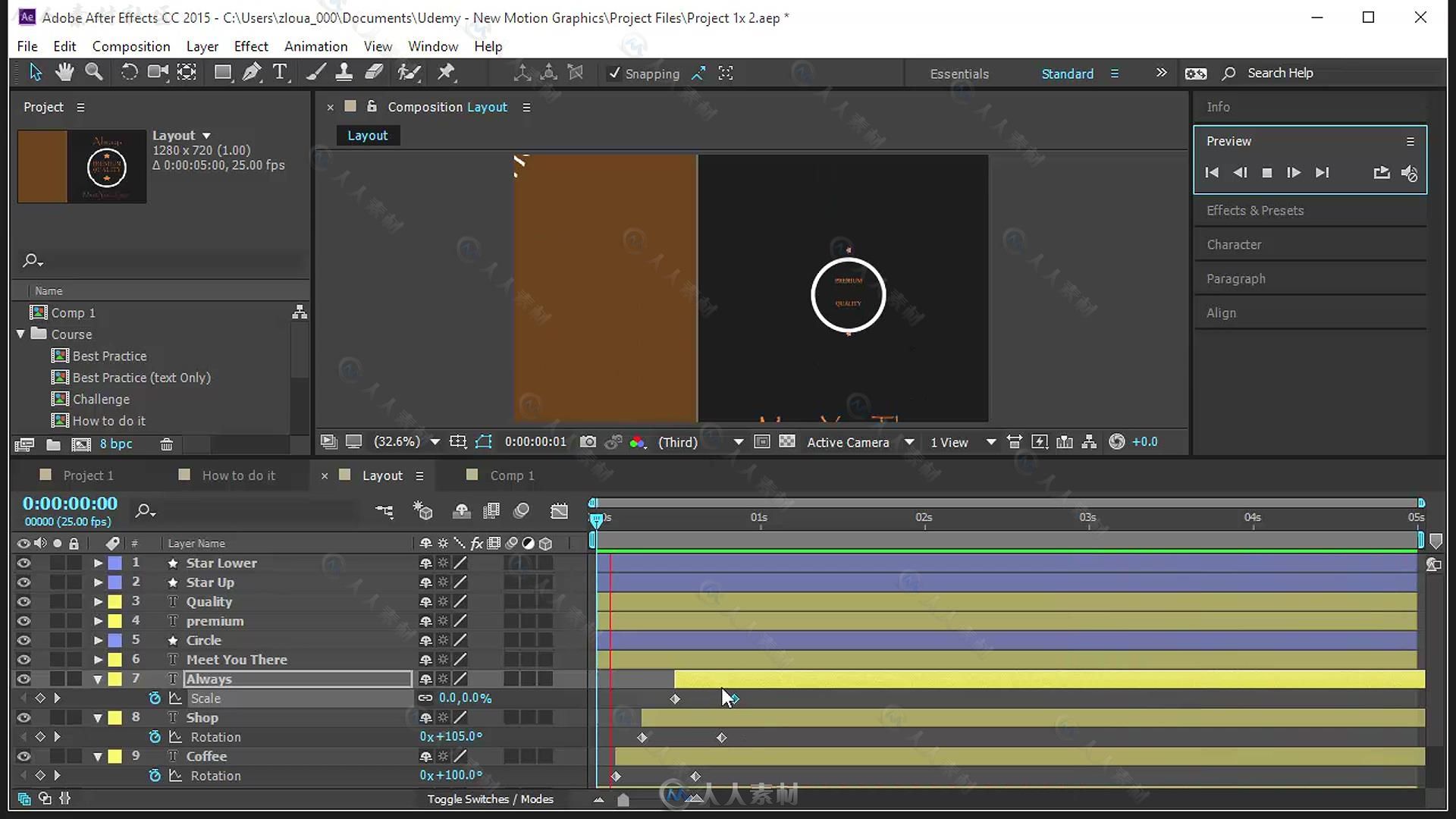Expand the Always layer properties
This screenshot has height=819, width=1456.
click(97, 678)
